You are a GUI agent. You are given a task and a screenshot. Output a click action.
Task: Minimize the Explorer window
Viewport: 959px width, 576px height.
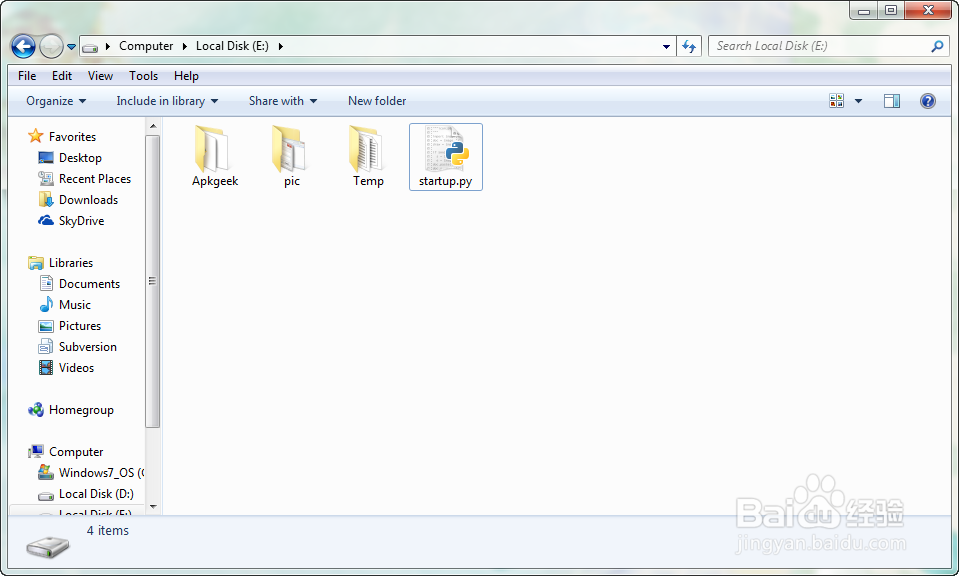(x=864, y=10)
